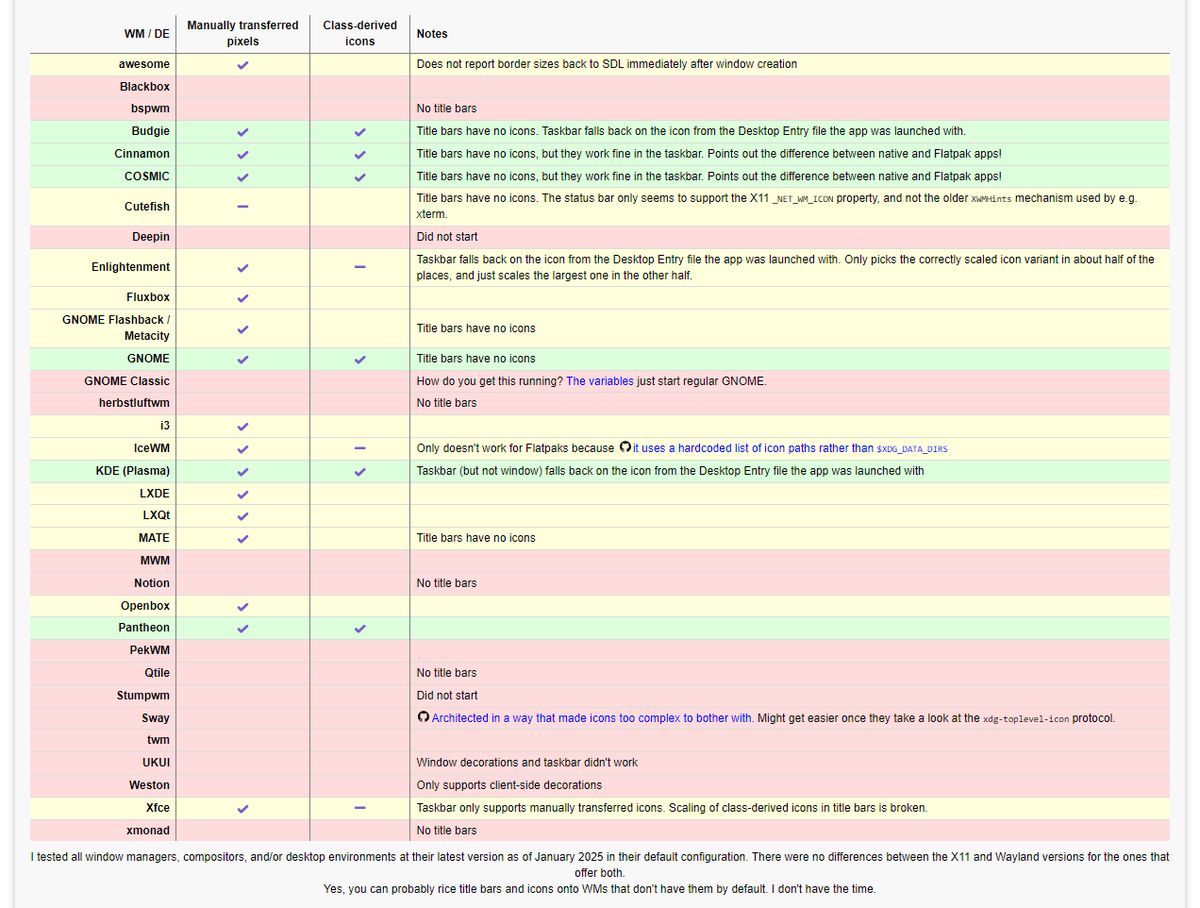
Task: Click the dash mark in the Cutefish row
Action: click(x=243, y=206)
